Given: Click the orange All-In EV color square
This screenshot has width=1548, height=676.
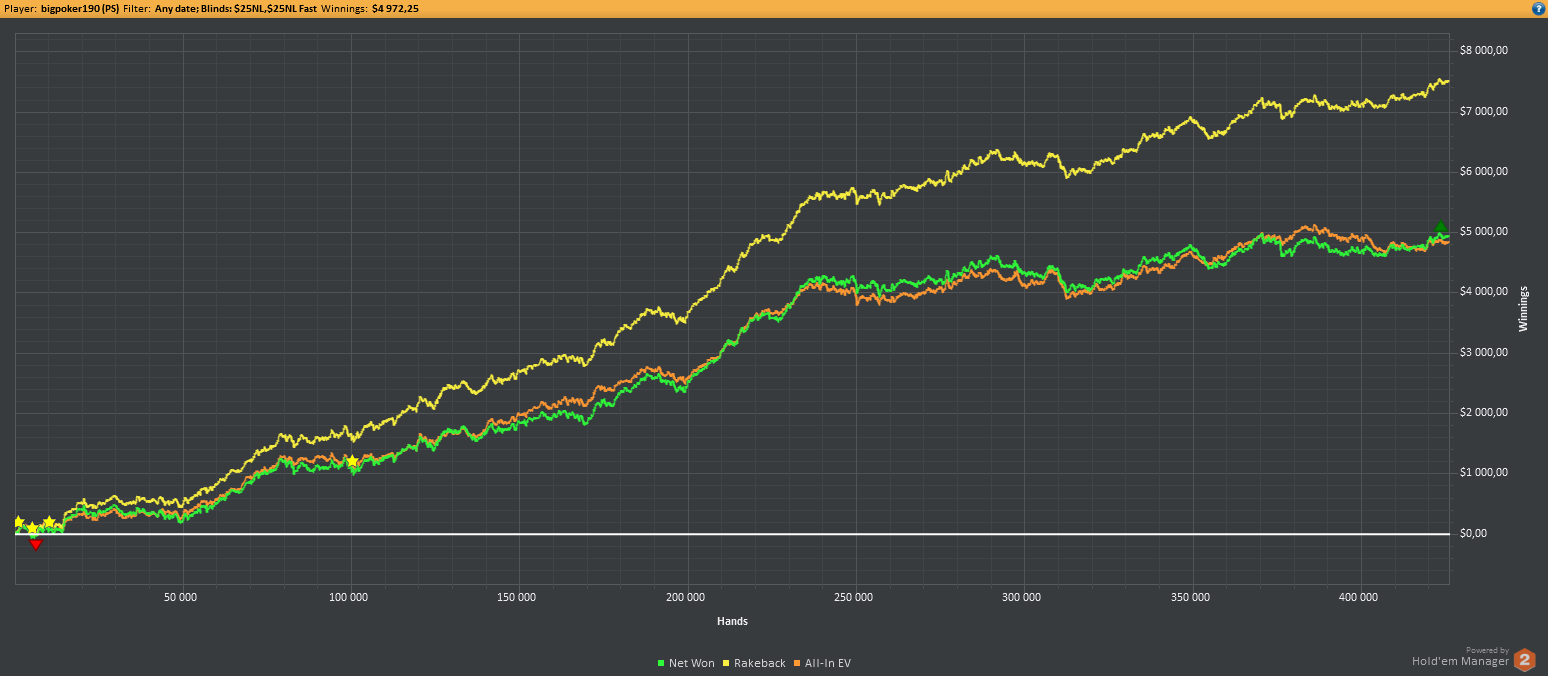Looking at the screenshot, I should pos(796,663).
